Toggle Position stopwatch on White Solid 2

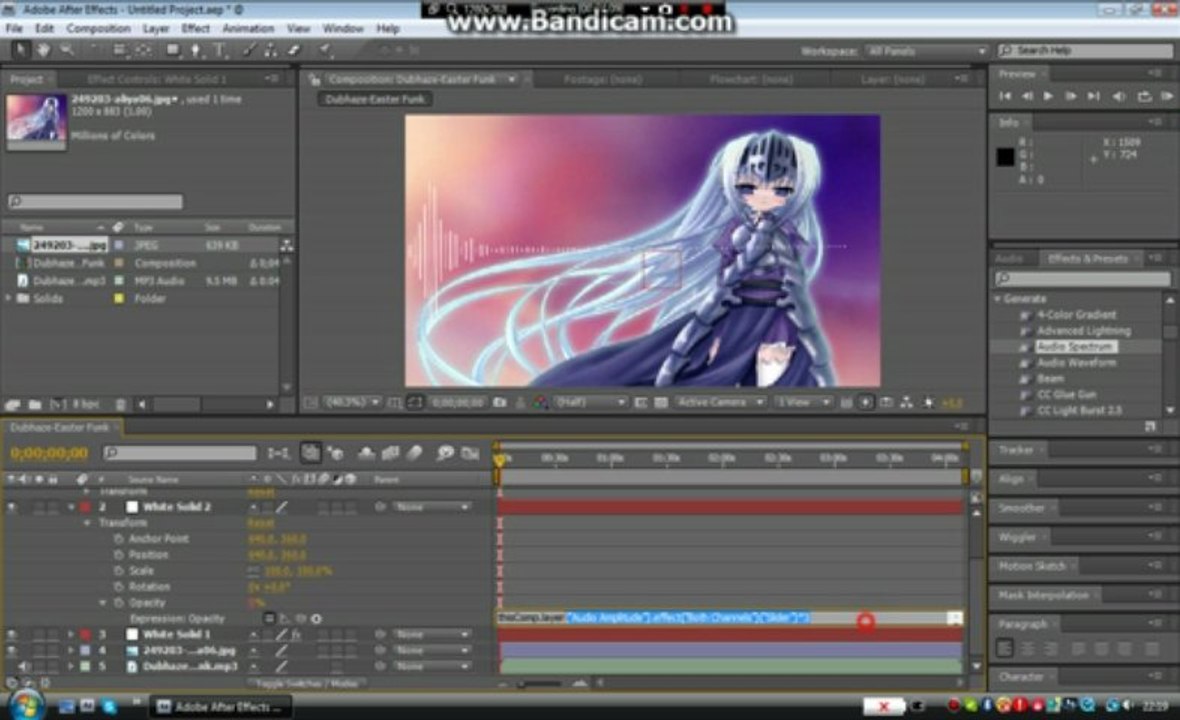119,554
